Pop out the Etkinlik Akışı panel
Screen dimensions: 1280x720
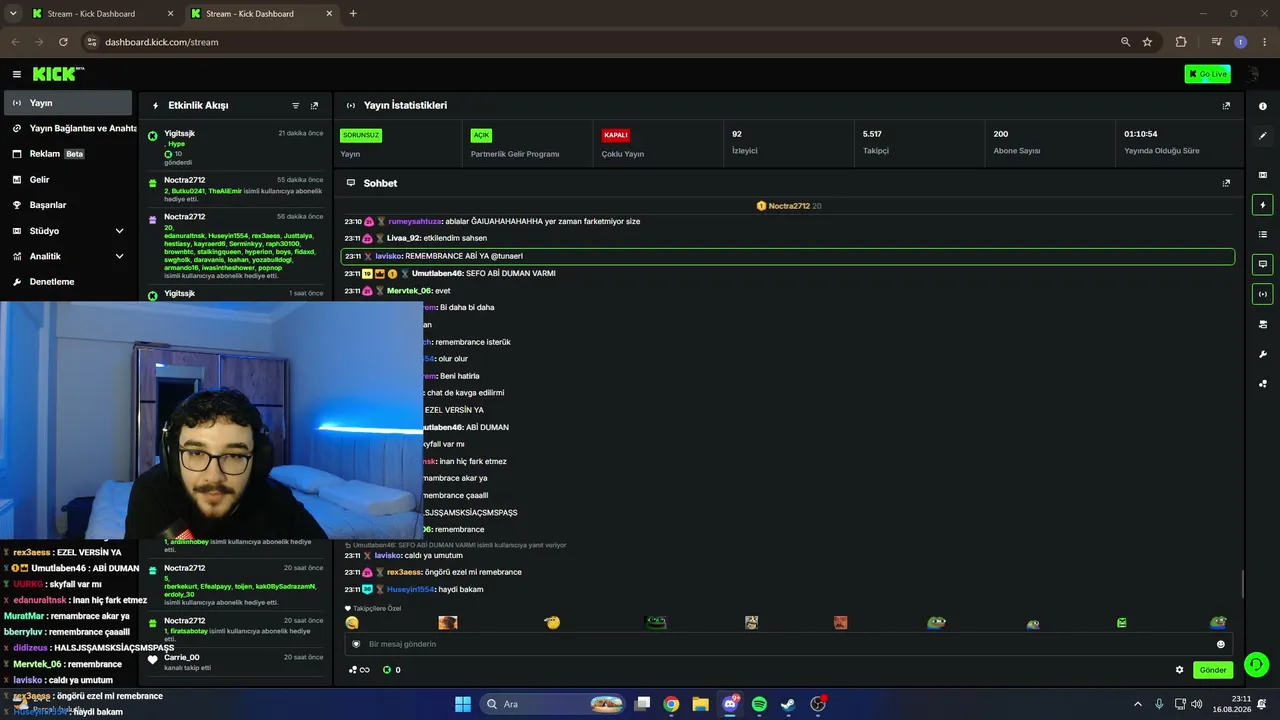(x=314, y=105)
